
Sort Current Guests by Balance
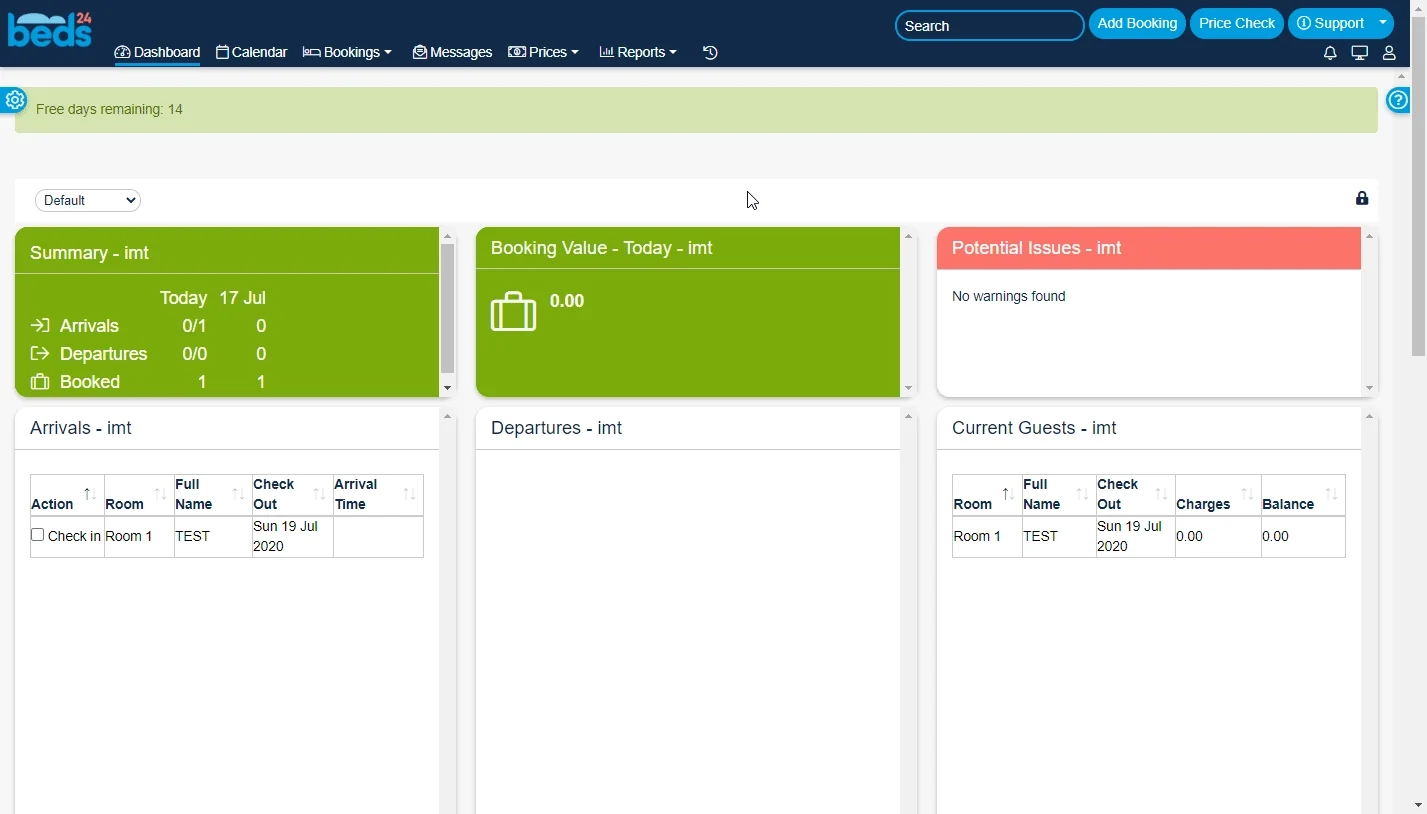pyautogui.click(x=1303, y=495)
